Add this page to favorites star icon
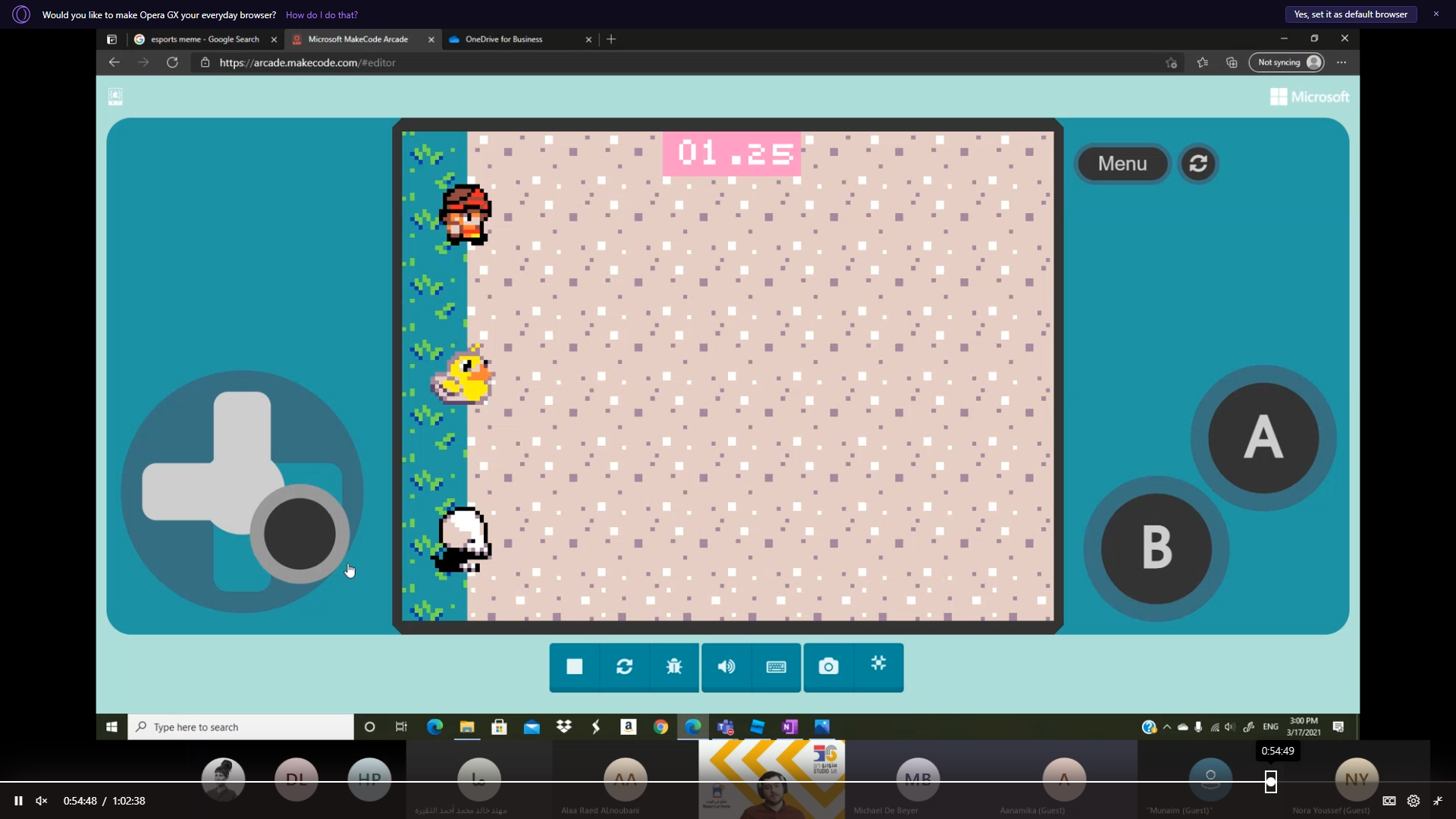1456x819 pixels. tap(1171, 63)
